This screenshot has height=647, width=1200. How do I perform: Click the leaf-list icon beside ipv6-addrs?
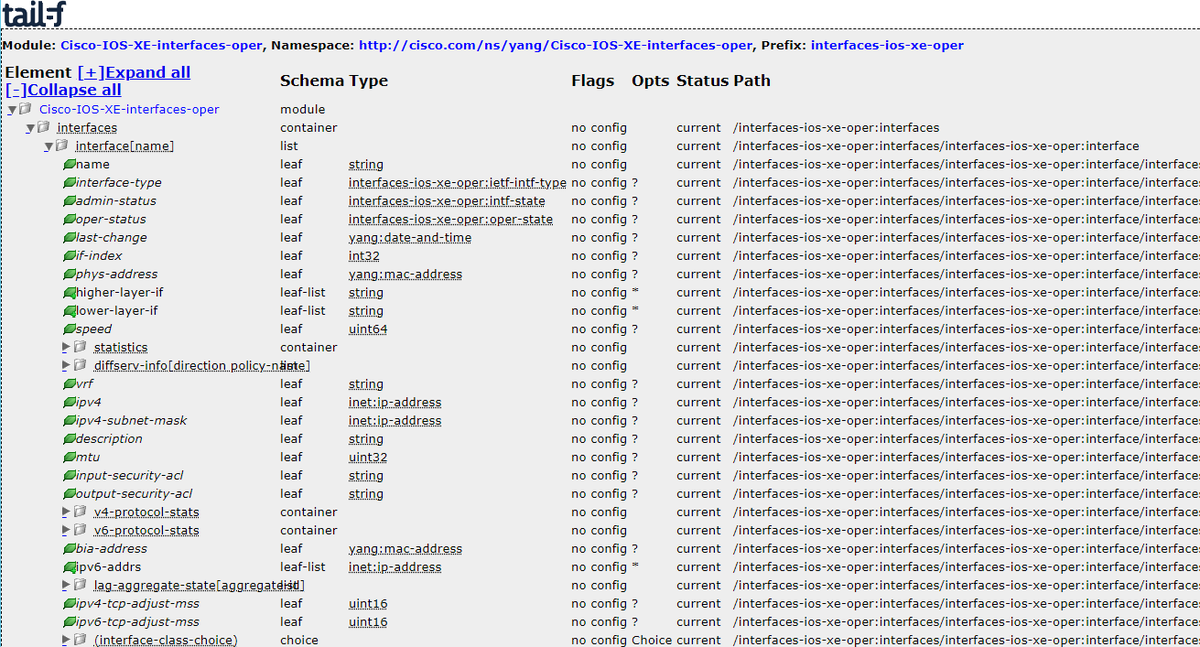[69, 567]
